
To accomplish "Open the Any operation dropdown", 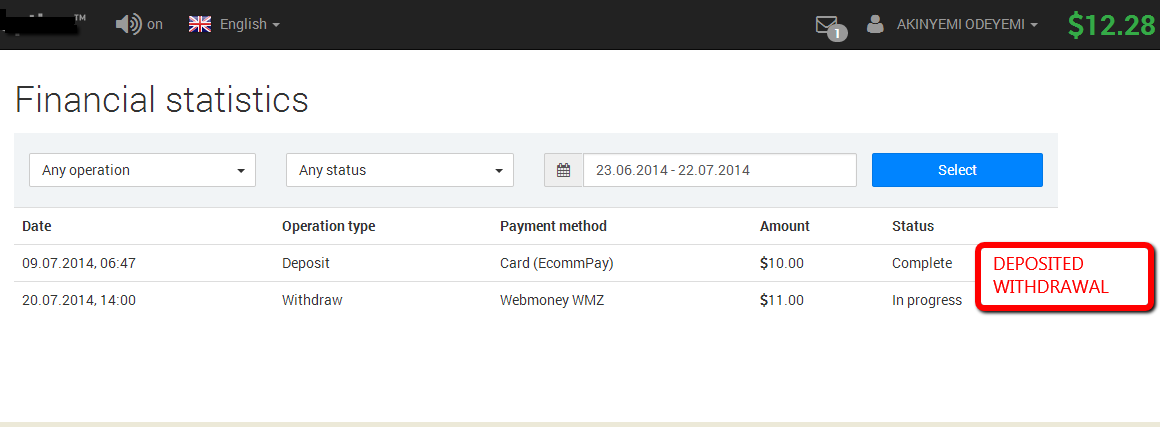I will click(x=142, y=170).
